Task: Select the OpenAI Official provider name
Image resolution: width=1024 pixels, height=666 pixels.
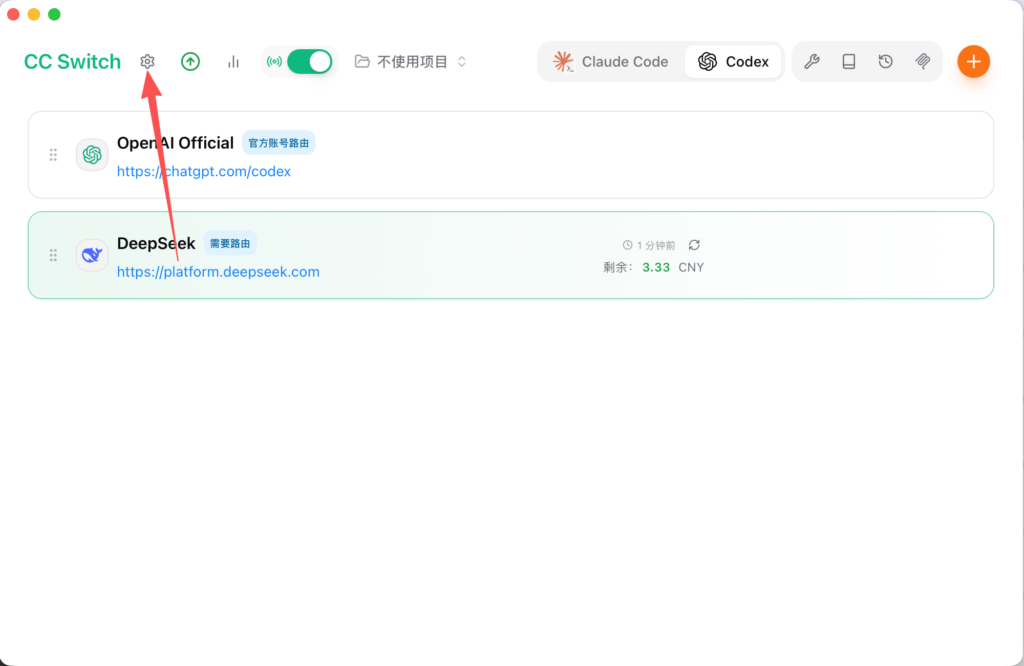Action: 175,143
